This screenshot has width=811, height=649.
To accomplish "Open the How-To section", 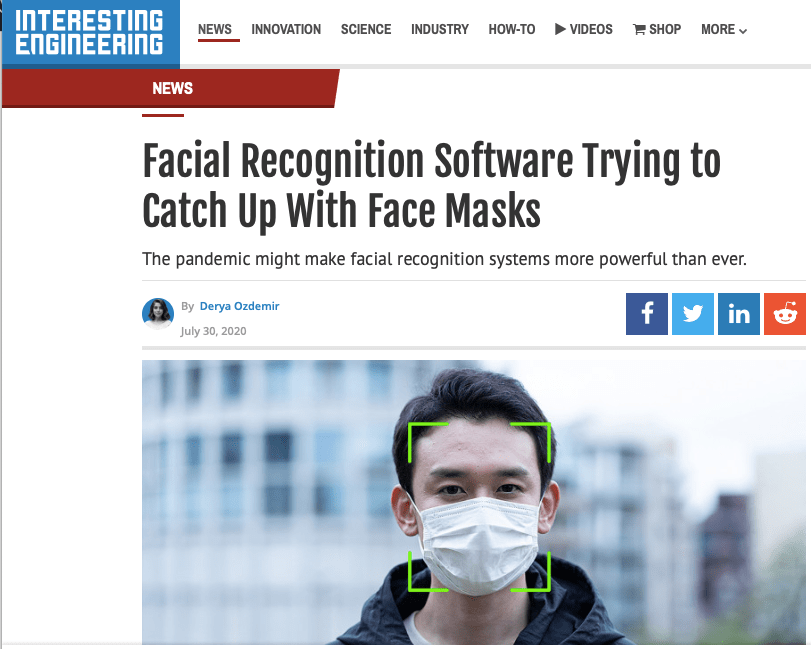I will 512,29.
